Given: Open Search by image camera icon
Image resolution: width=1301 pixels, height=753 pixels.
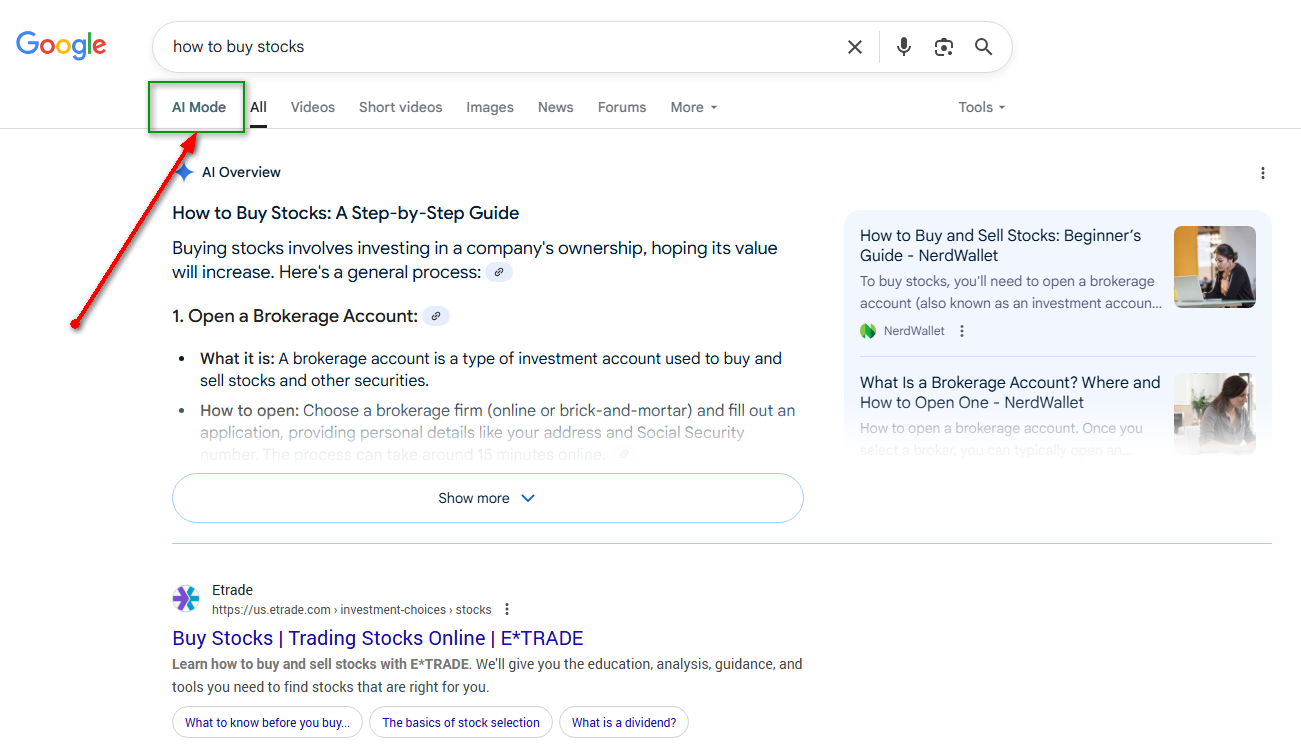Looking at the screenshot, I should pyautogui.click(x=943, y=47).
